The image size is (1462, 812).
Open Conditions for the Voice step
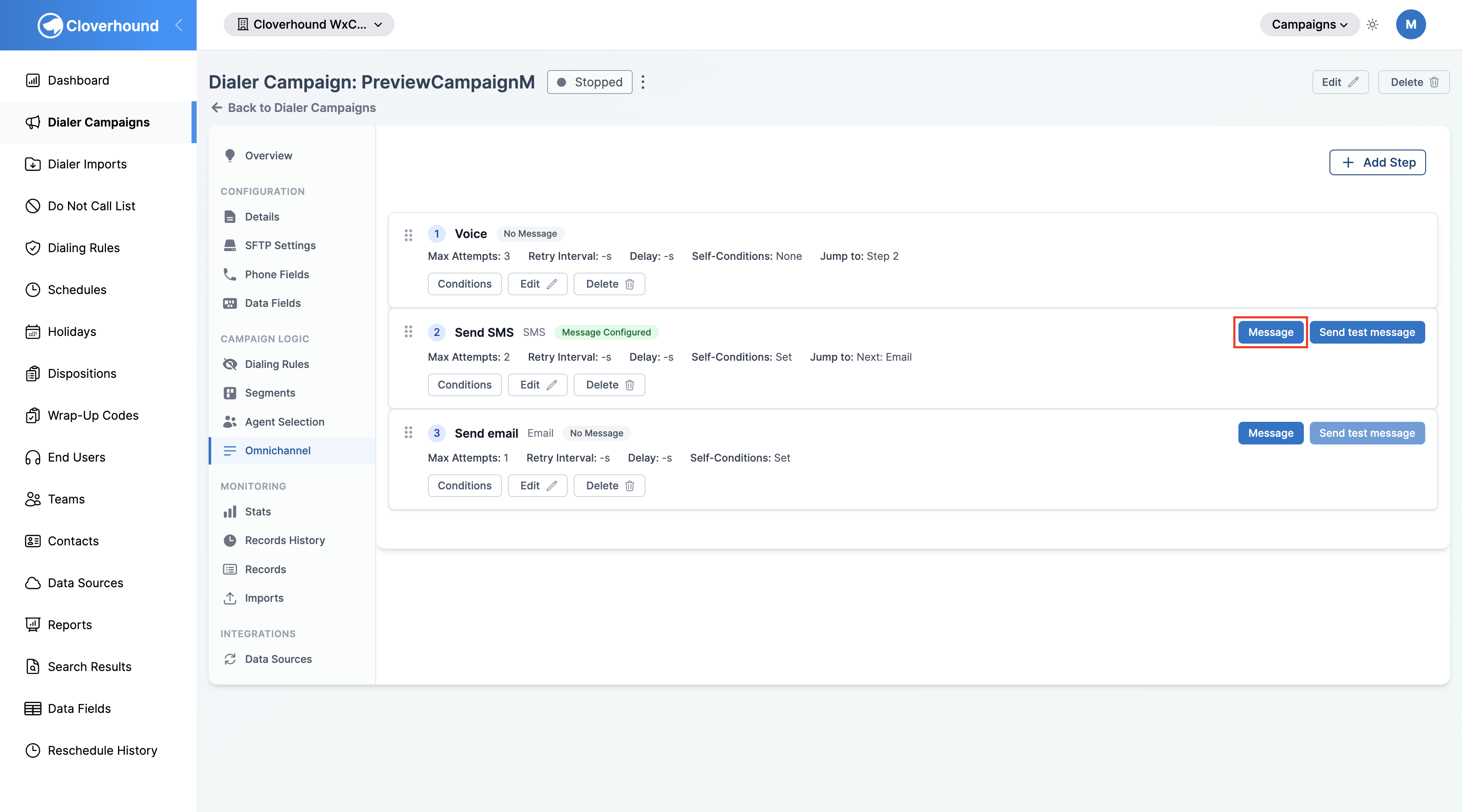click(464, 284)
